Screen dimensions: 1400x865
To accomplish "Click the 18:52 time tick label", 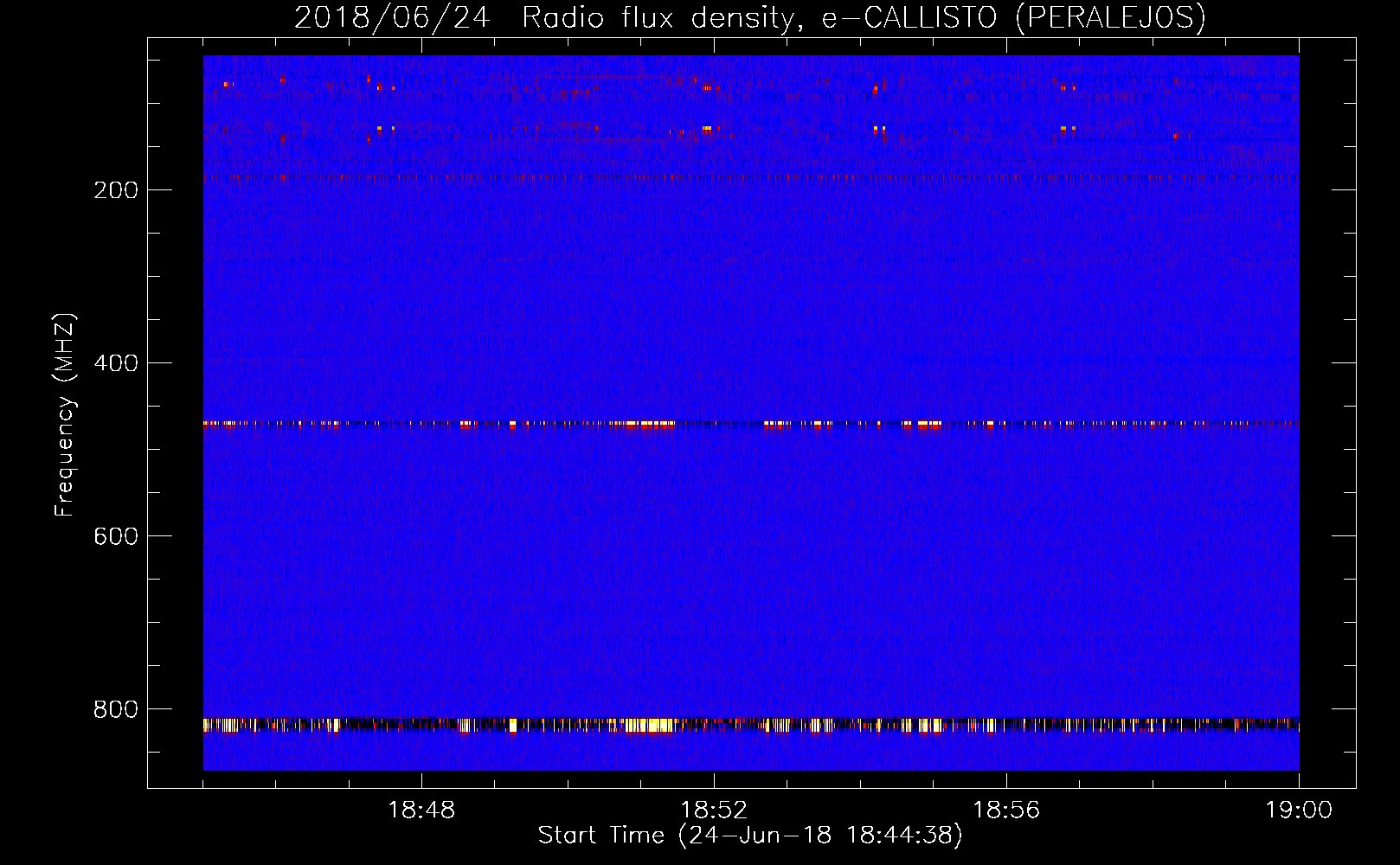I will click(714, 811).
